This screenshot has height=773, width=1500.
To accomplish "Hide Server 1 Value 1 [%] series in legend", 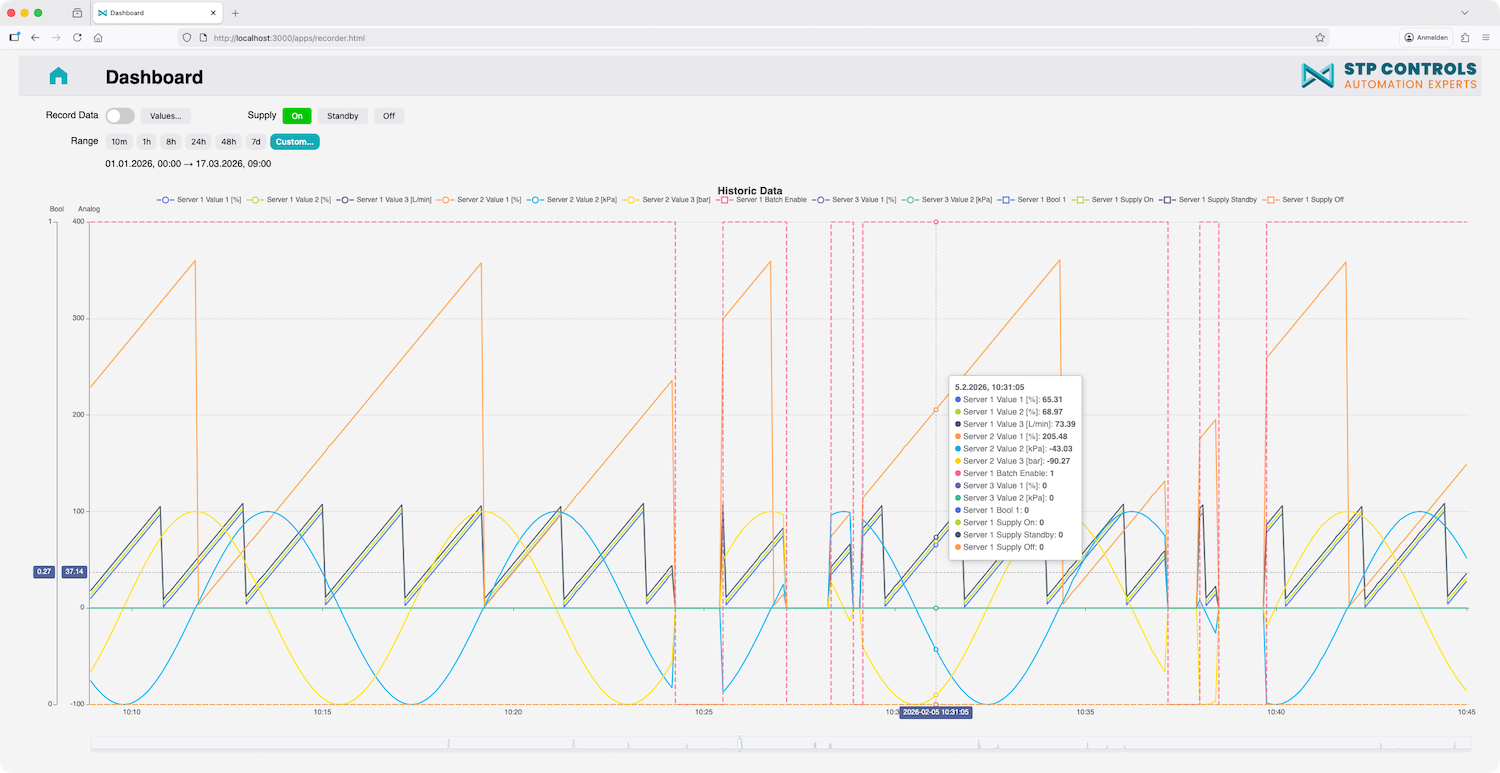I will (x=199, y=200).
